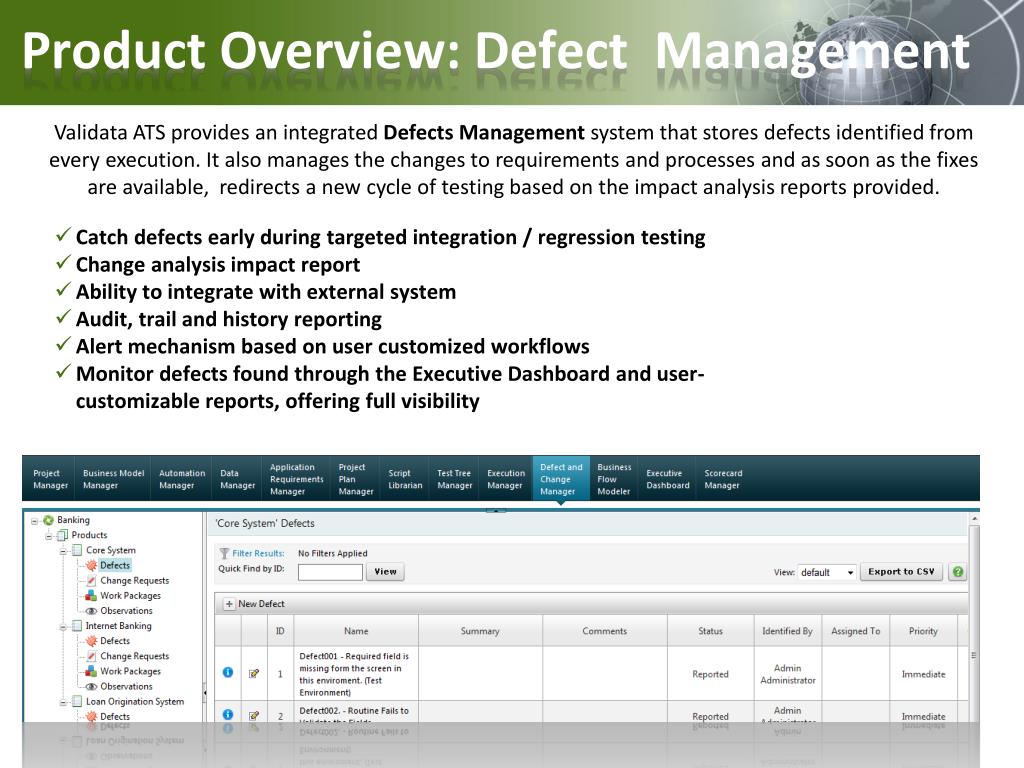Click the Comments column header
This screenshot has width=1024, height=768.
coord(605,631)
